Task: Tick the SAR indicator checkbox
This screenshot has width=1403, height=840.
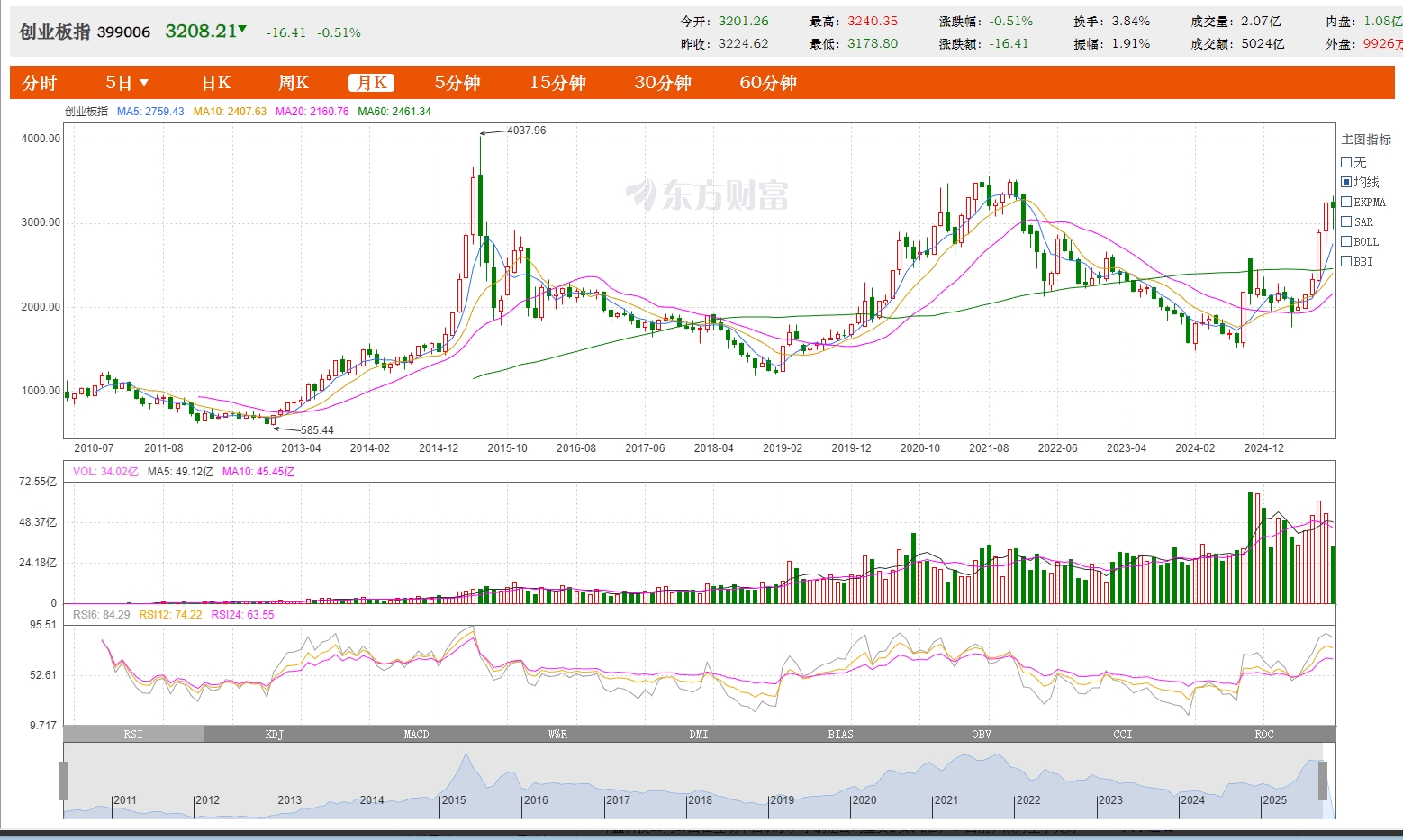Action: 1346,221
